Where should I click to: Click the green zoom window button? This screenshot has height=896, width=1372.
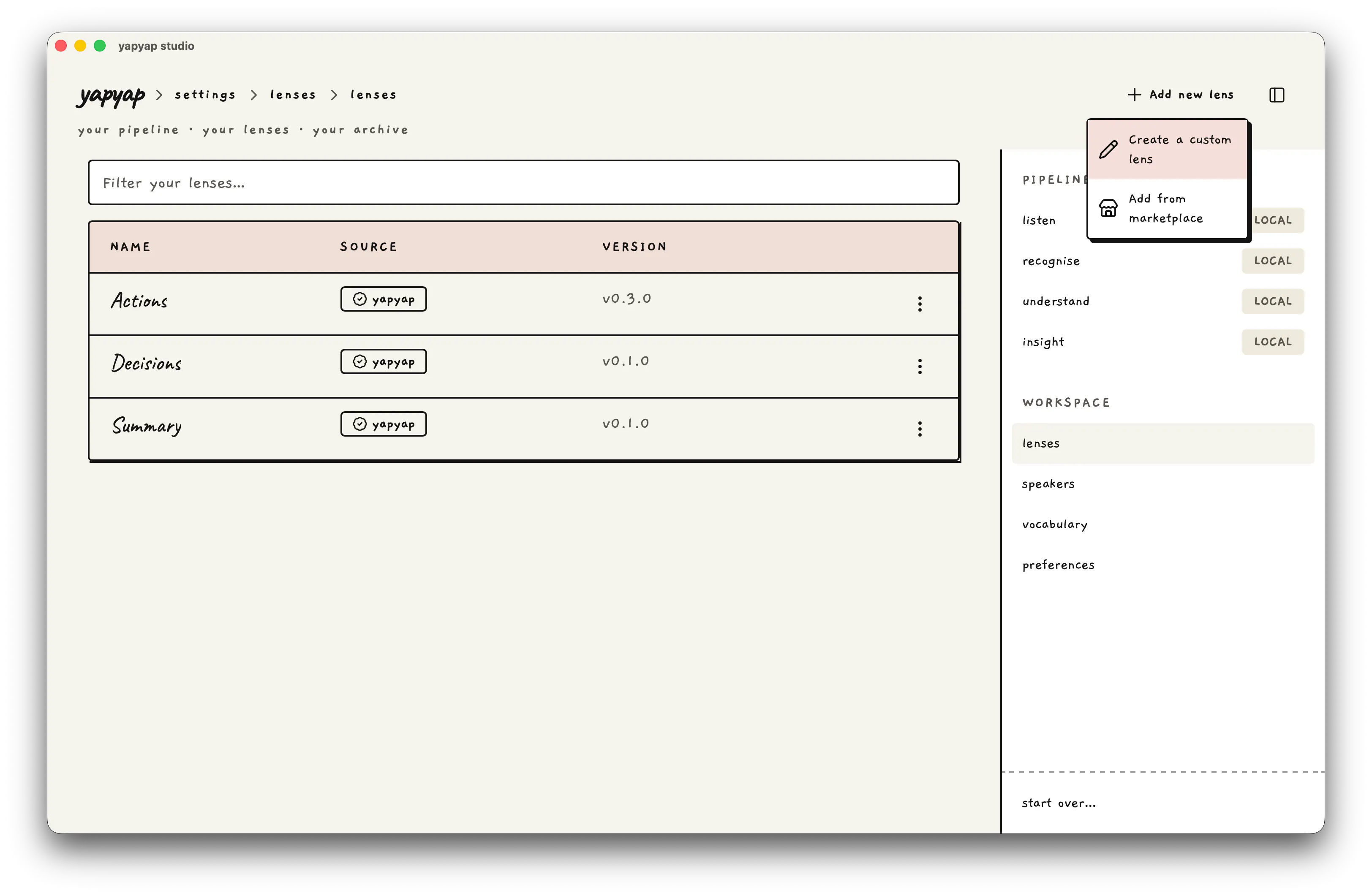tap(100, 46)
